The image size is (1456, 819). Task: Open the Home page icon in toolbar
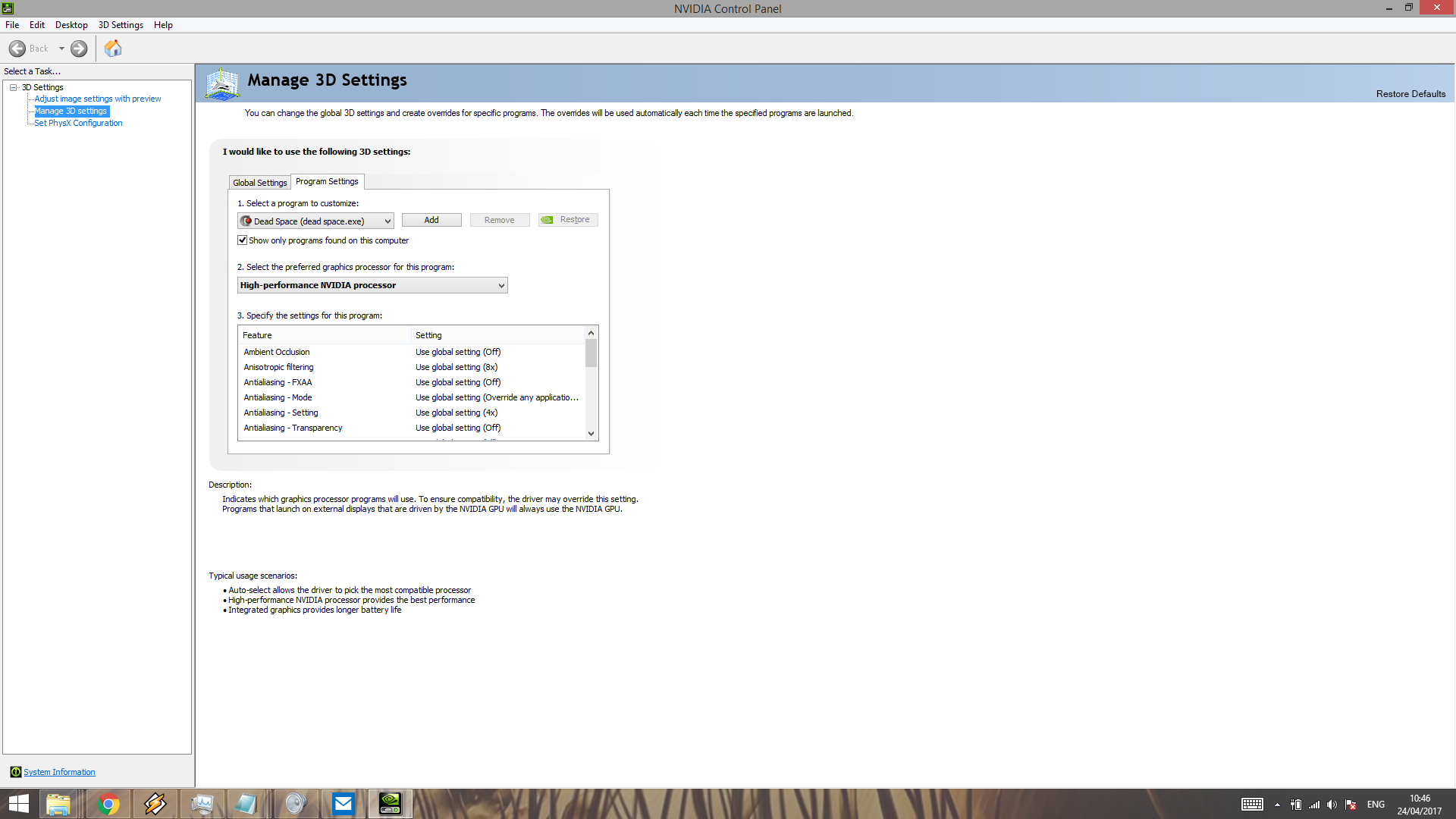pyautogui.click(x=113, y=49)
